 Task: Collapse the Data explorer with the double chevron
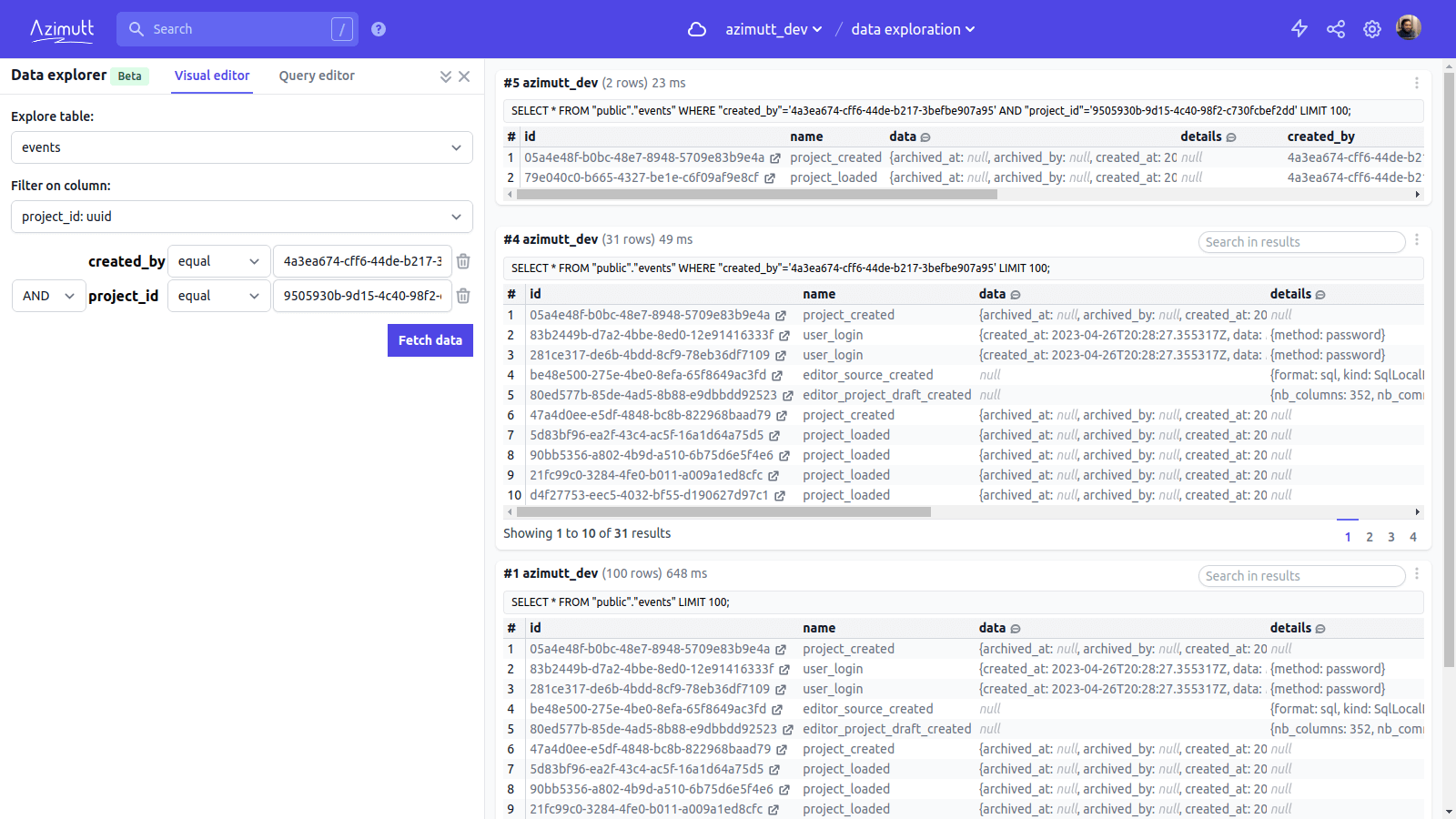click(445, 76)
